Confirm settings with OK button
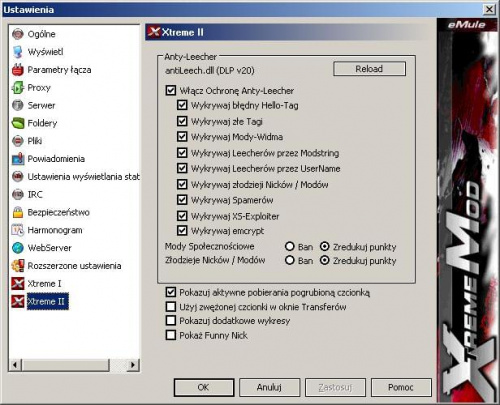This screenshot has height=405, width=500. [204, 387]
